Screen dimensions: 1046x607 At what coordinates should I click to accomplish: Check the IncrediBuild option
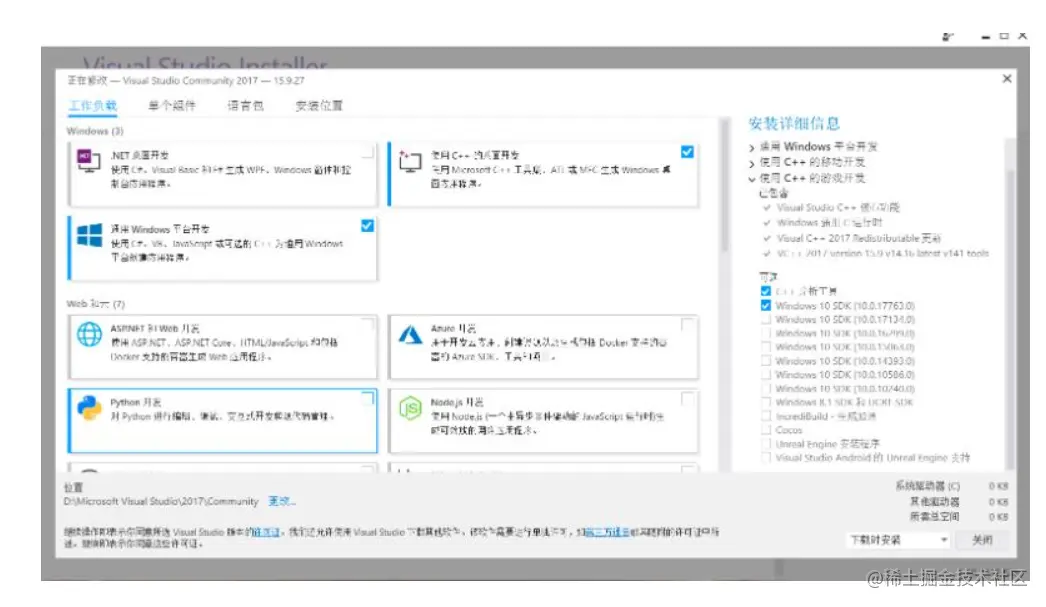[x=766, y=416]
